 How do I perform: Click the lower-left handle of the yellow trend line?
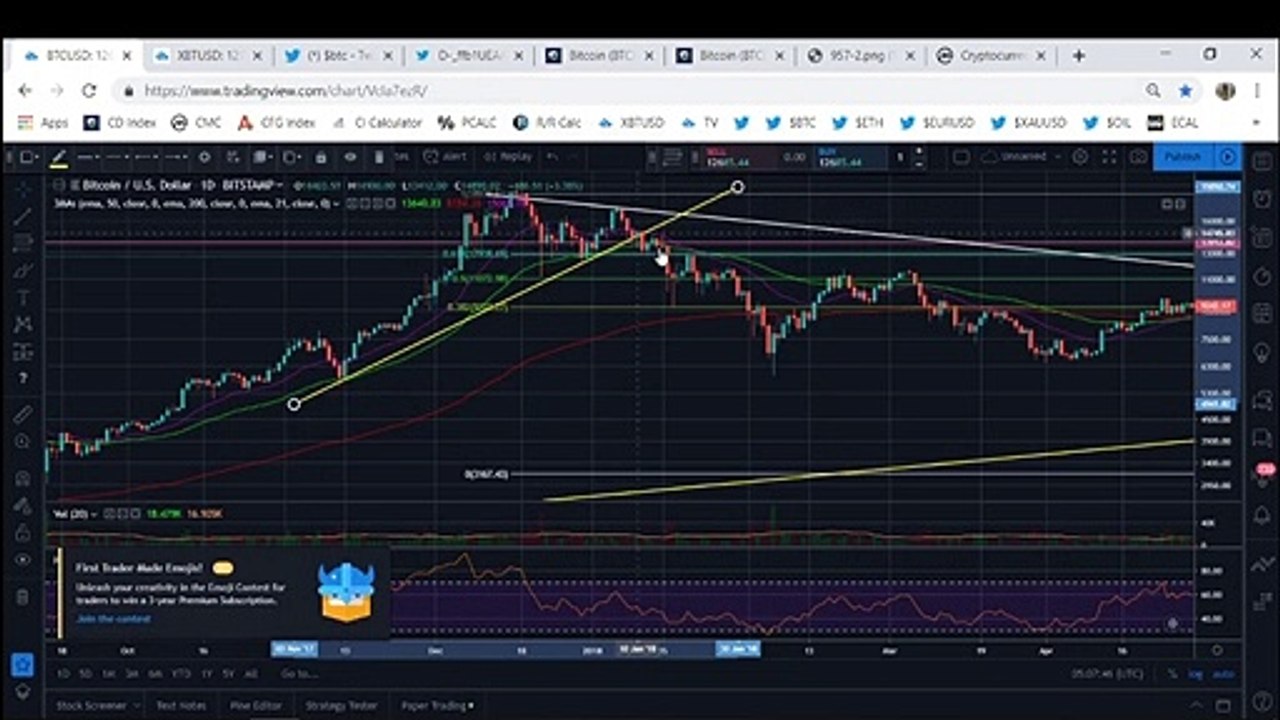[x=294, y=404]
